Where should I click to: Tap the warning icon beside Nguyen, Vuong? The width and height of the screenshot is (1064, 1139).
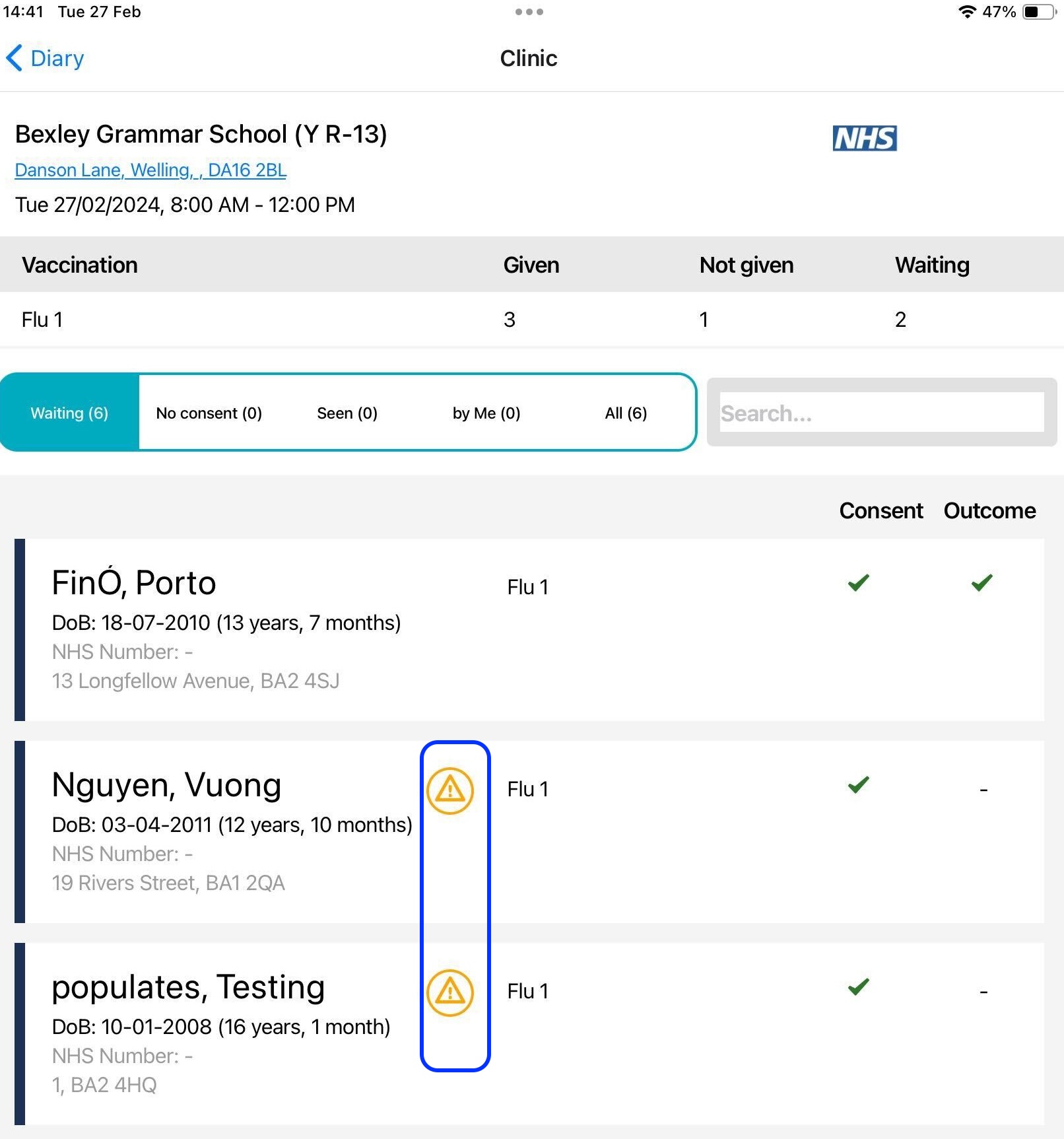pyautogui.click(x=450, y=790)
